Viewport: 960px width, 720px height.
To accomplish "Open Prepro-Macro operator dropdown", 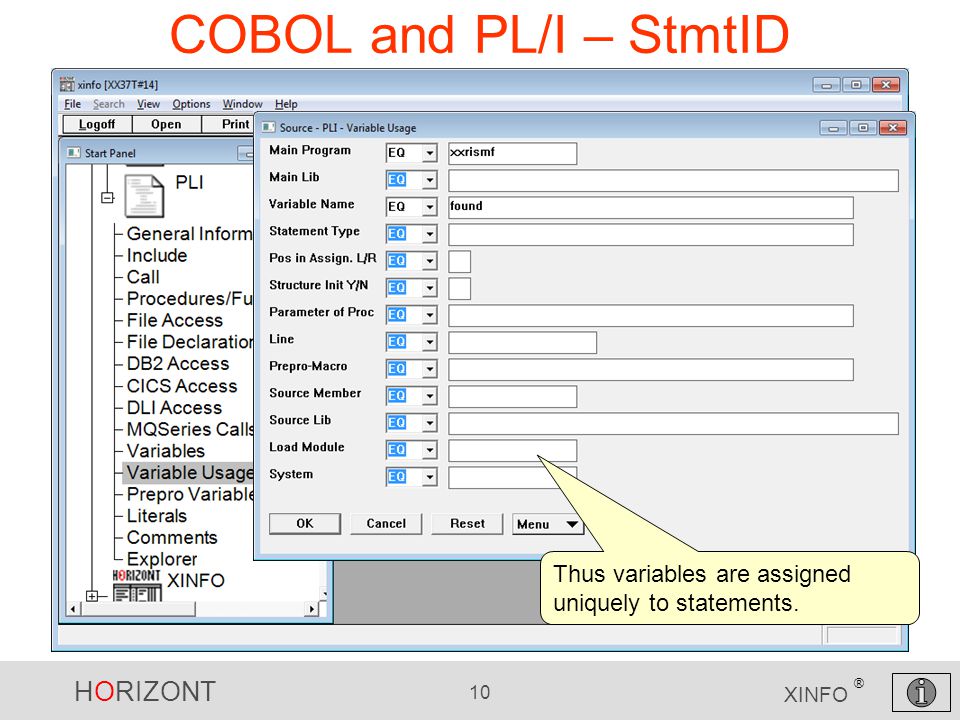I will [430, 369].
